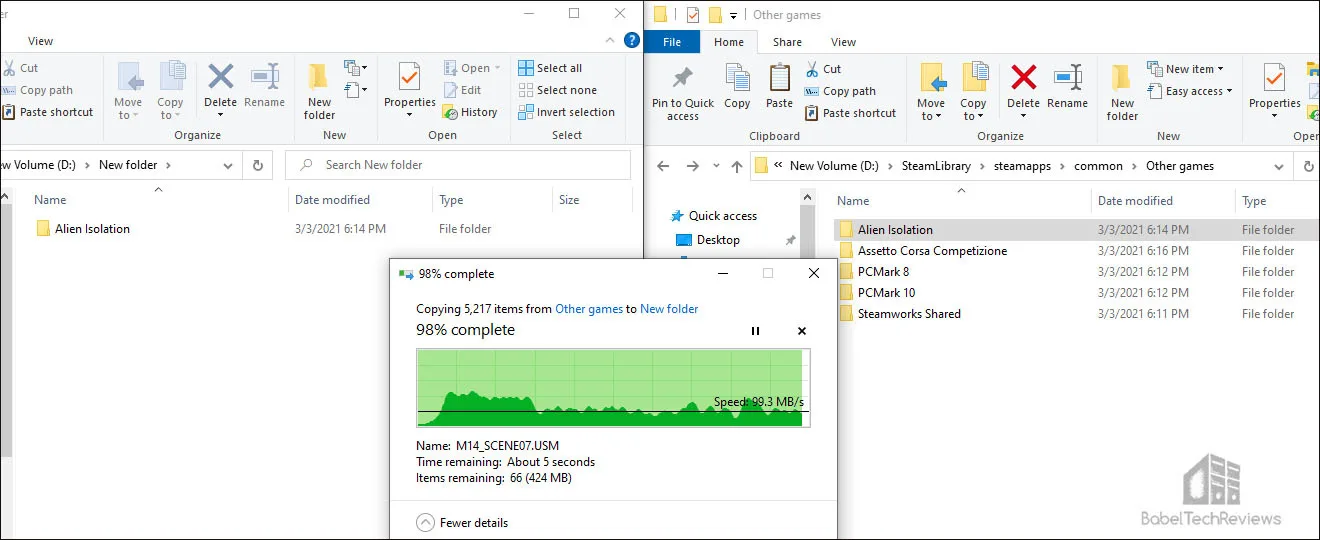The image size is (1320, 540).
Task: Click common in the right window breadcrumb
Action: coord(1098,166)
